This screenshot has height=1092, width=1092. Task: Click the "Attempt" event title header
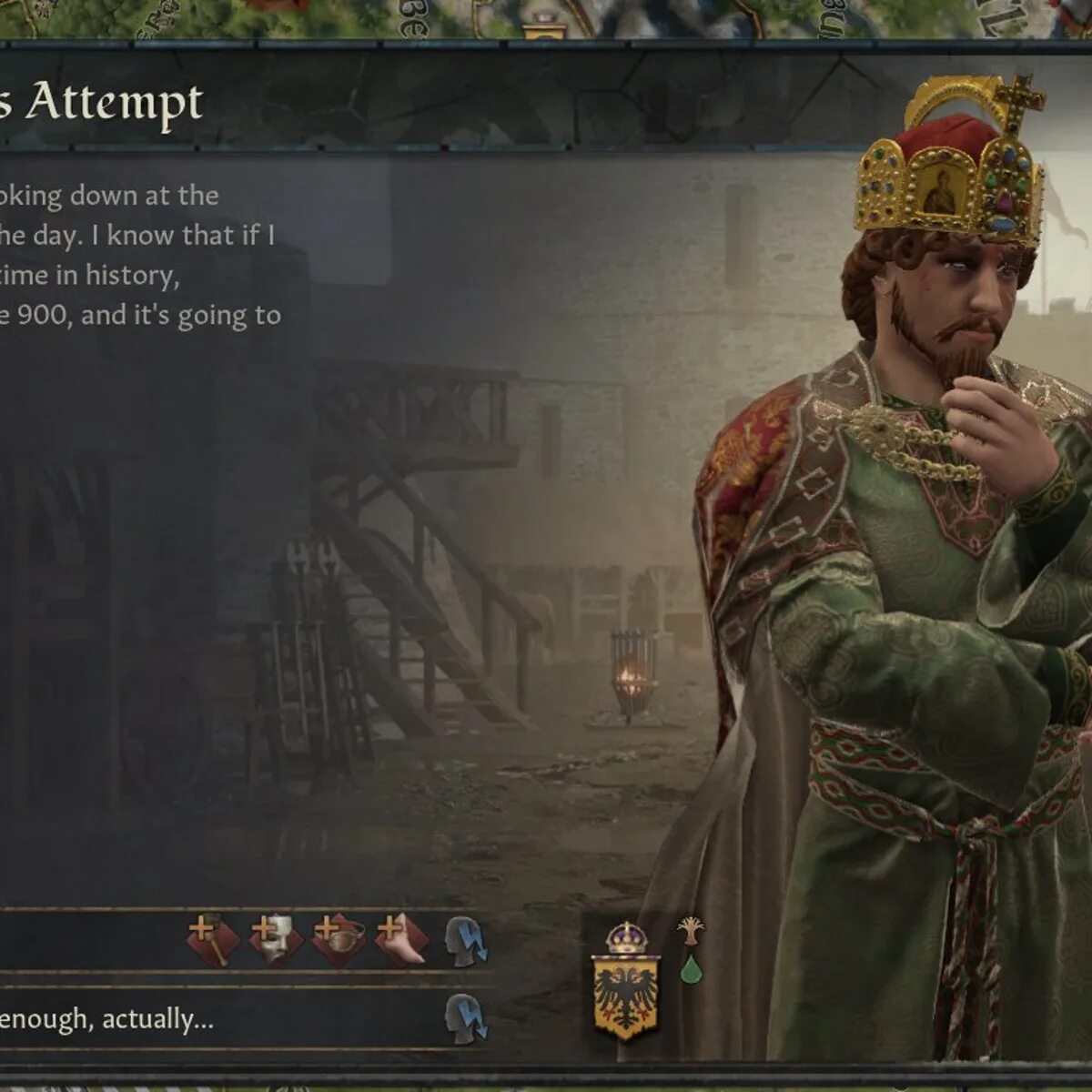pos(114,103)
